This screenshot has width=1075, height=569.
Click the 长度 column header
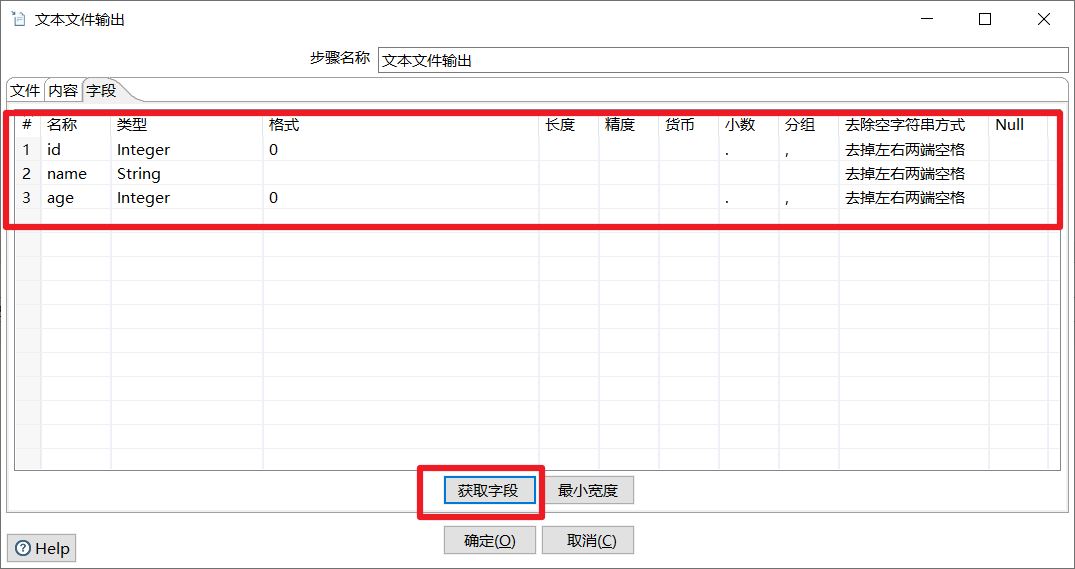click(569, 125)
